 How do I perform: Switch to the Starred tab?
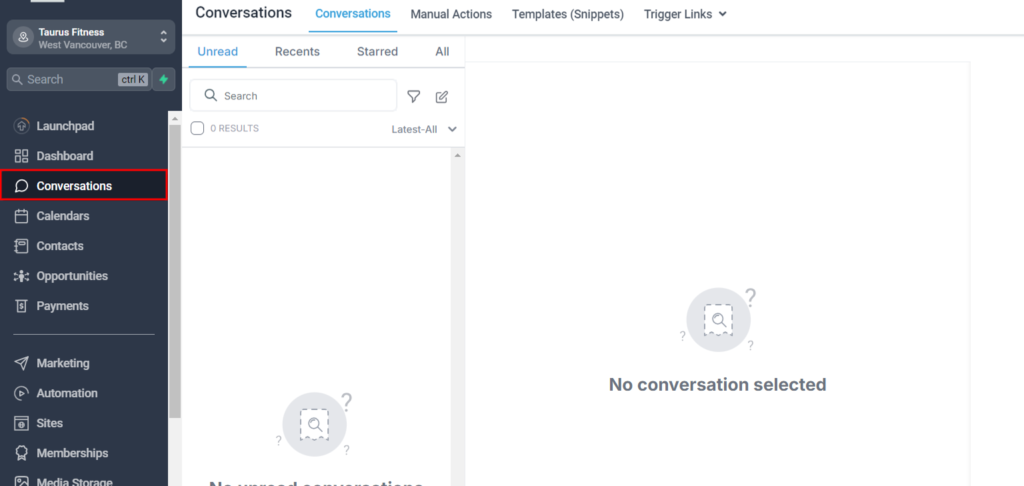377,51
